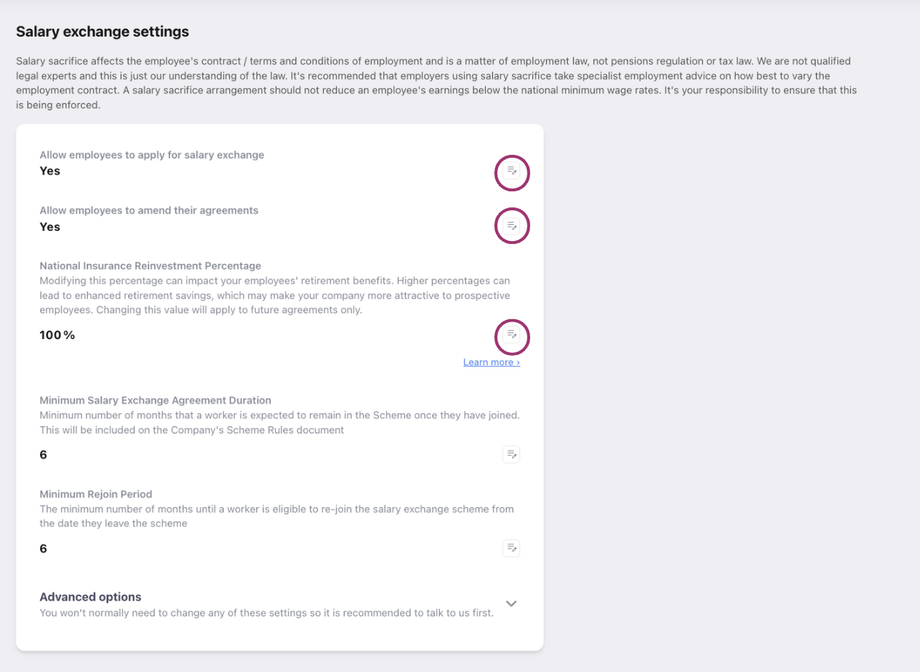Image resolution: width=920 pixels, height=672 pixels.
Task: Click the 'Minimum Salary Exchange Agreement Duration' label
Action: coord(155,400)
